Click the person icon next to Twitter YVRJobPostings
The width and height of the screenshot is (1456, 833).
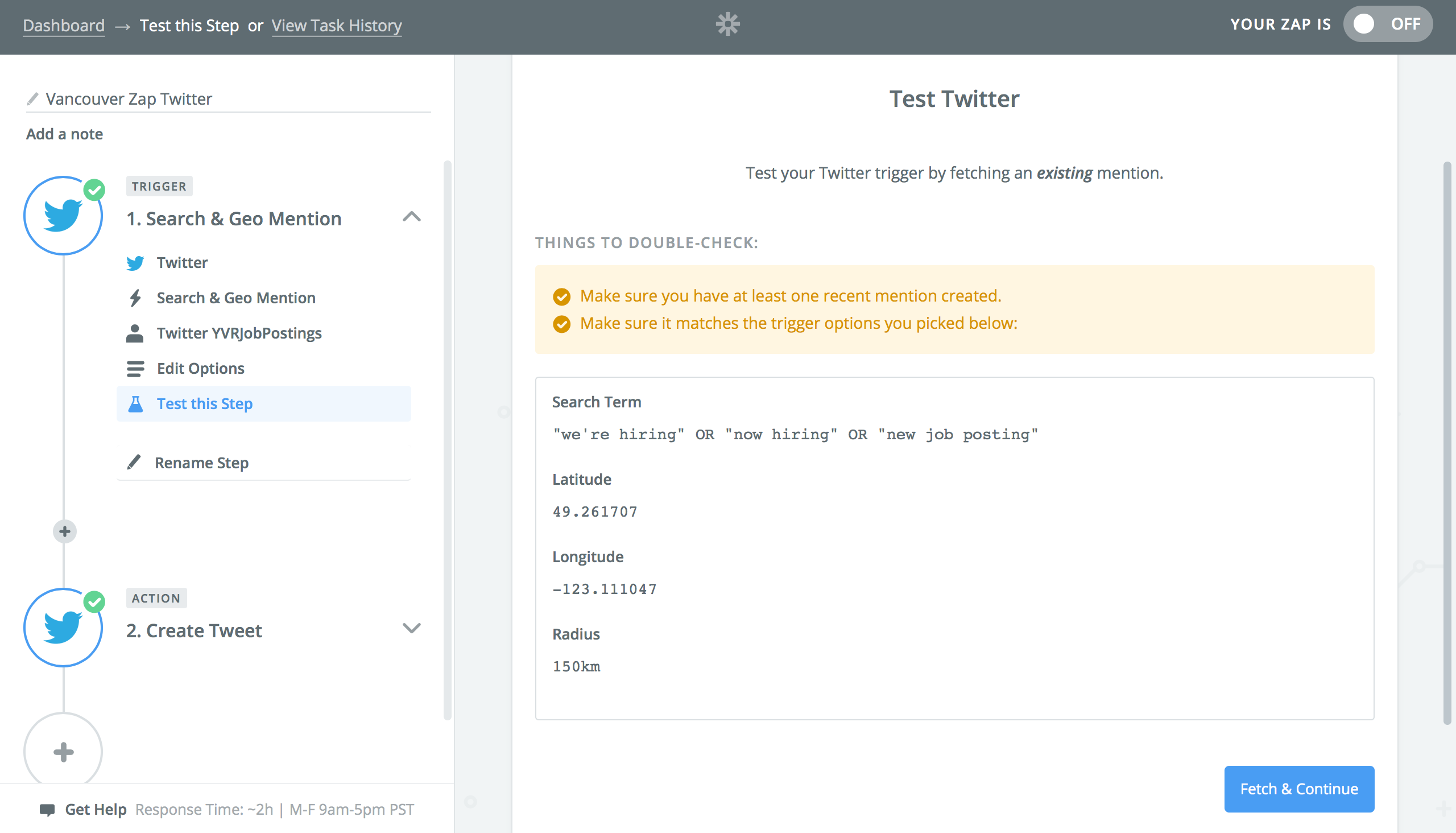pos(135,333)
